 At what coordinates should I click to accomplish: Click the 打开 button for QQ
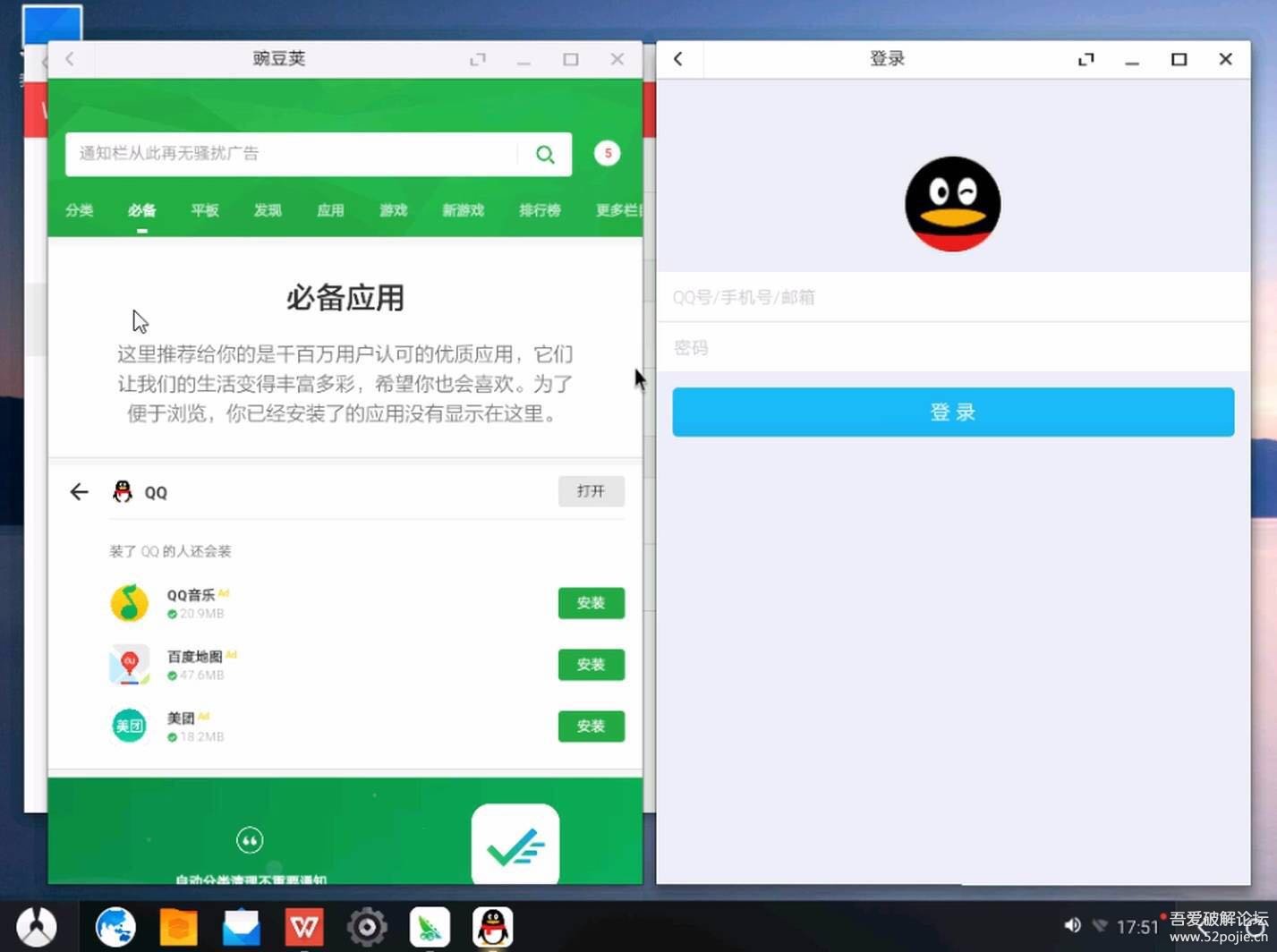(592, 491)
